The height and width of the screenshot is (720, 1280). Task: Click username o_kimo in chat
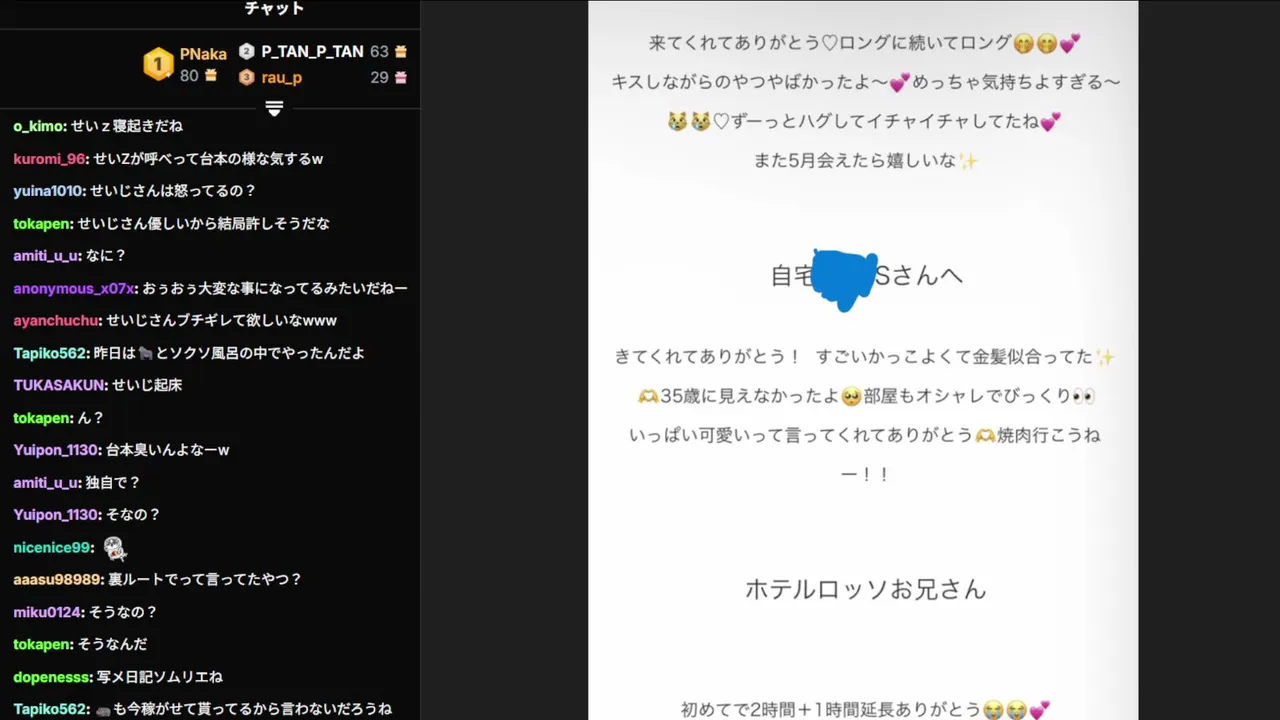[39, 126]
